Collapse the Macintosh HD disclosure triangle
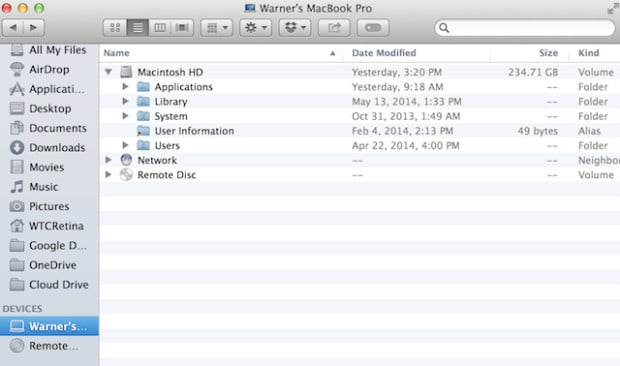 tap(108, 72)
